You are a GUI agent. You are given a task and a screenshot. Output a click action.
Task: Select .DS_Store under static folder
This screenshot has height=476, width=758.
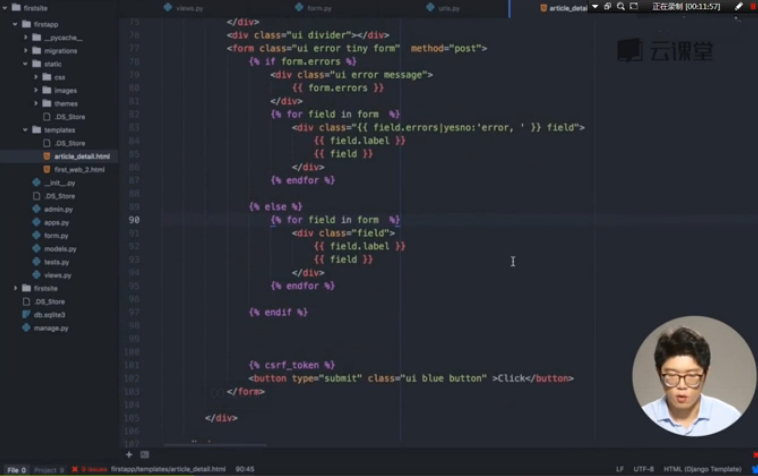click(x=70, y=116)
